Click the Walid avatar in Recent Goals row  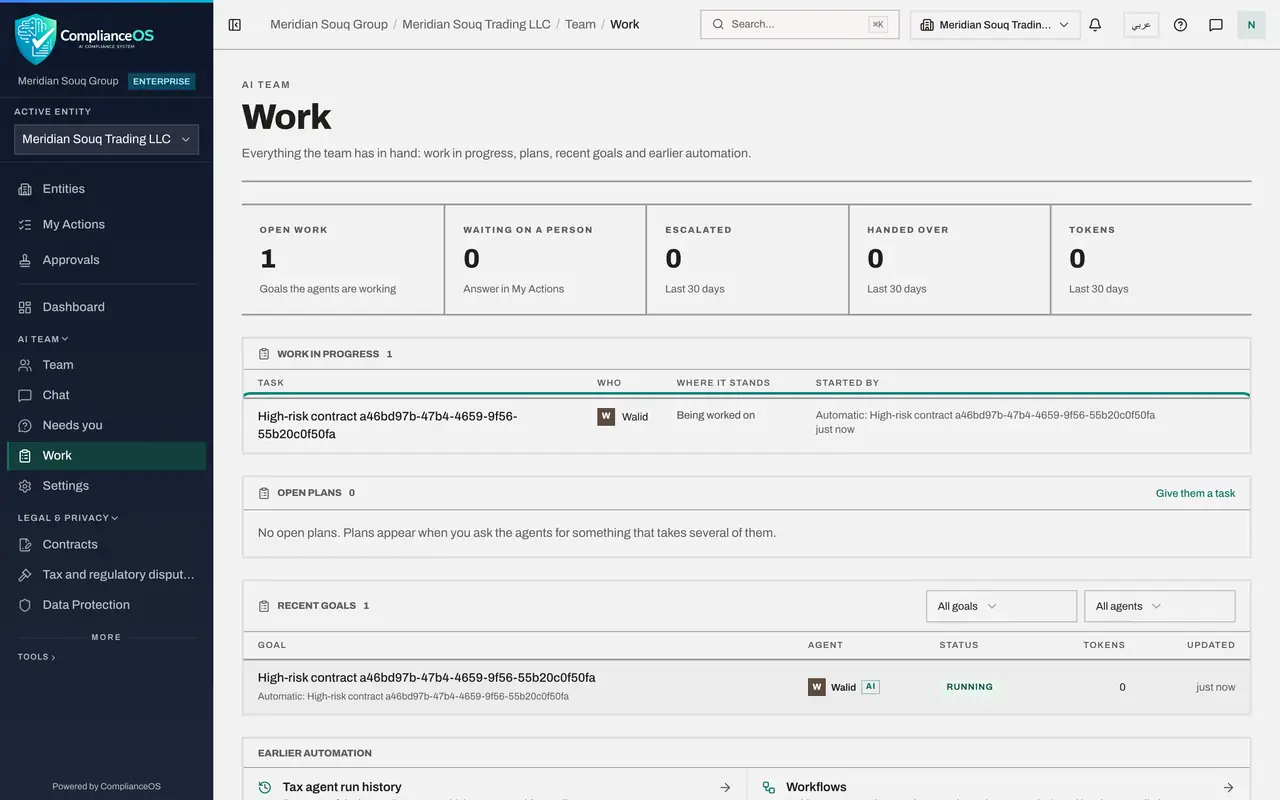tap(817, 687)
